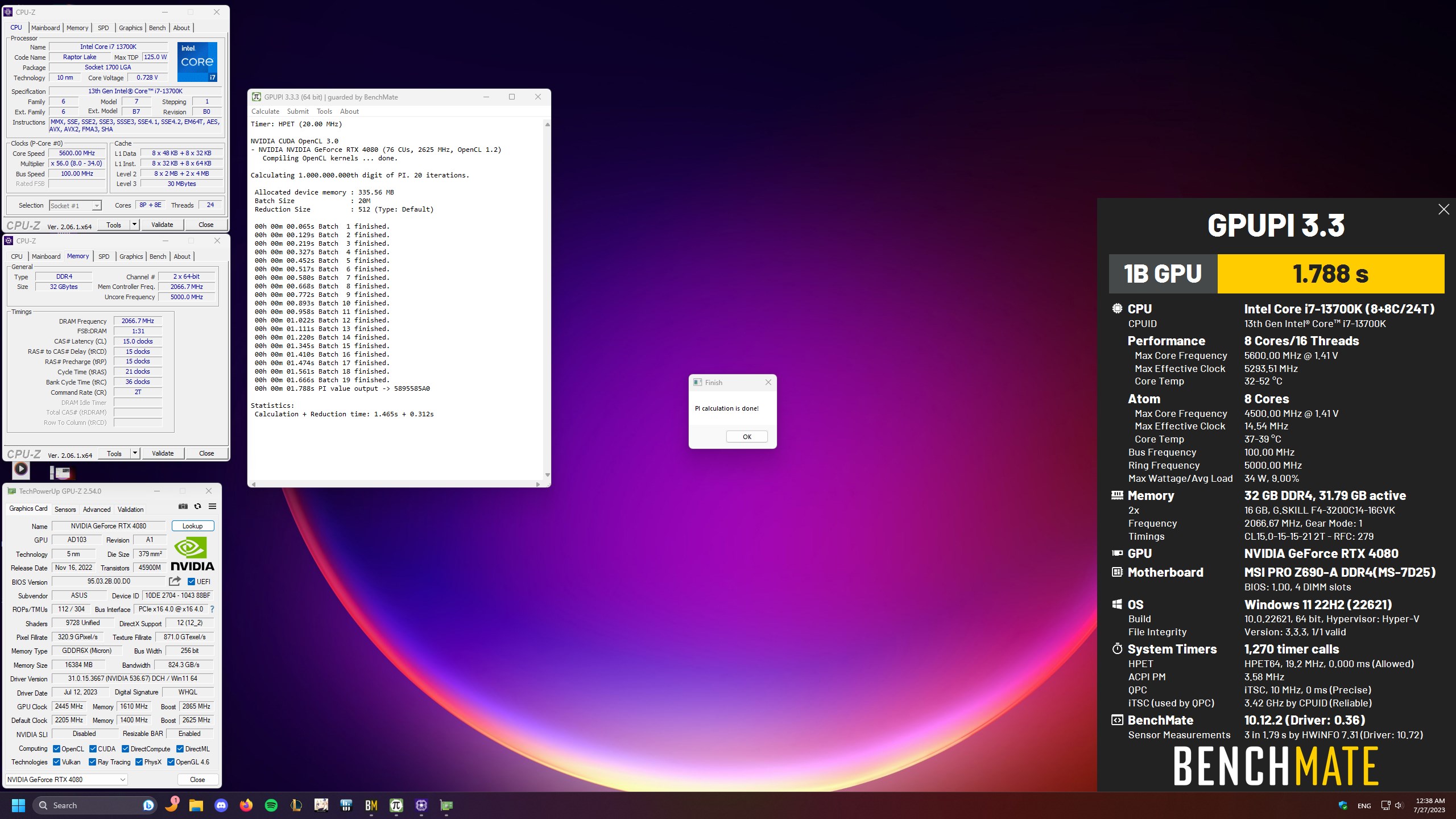The height and width of the screenshot is (819, 1456).
Task: Switch to GPU-Z graphics card taskbar icon
Action: [446, 805]
